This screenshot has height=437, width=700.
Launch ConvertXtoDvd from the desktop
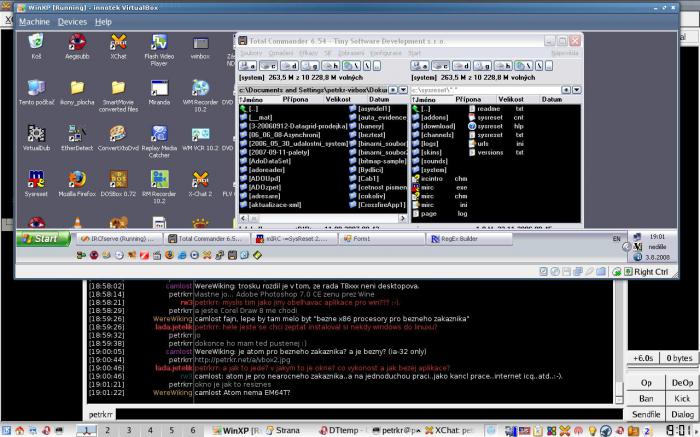pyautogui.click(x=118, y=138)
